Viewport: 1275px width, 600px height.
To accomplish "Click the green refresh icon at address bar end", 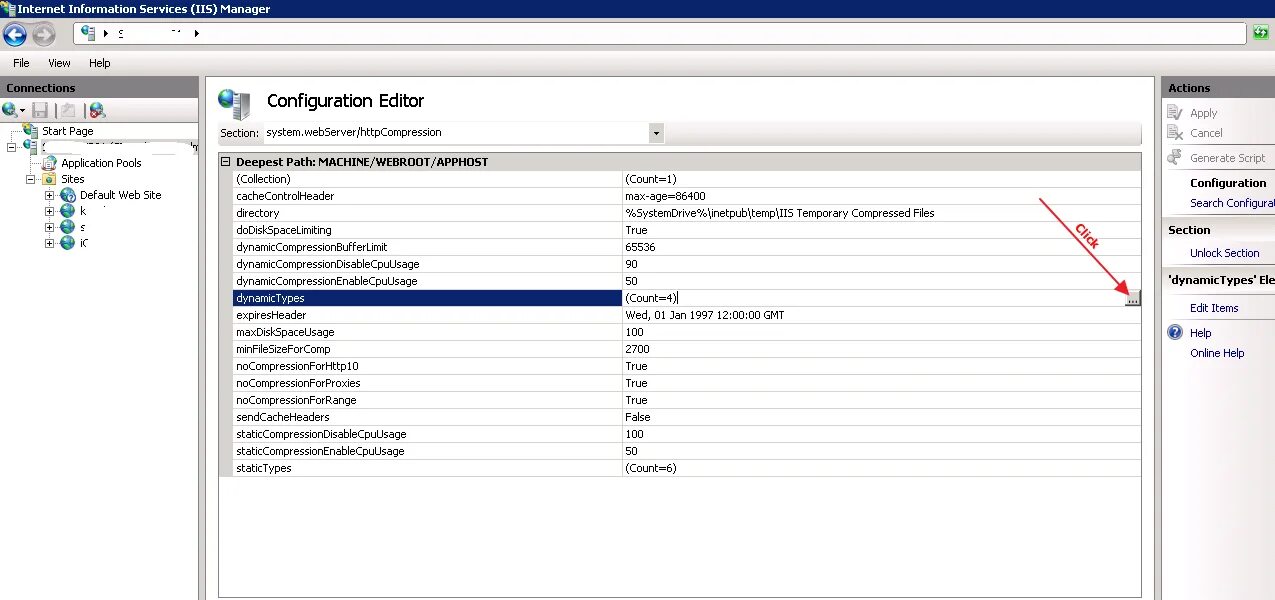I will point(1261,33).
